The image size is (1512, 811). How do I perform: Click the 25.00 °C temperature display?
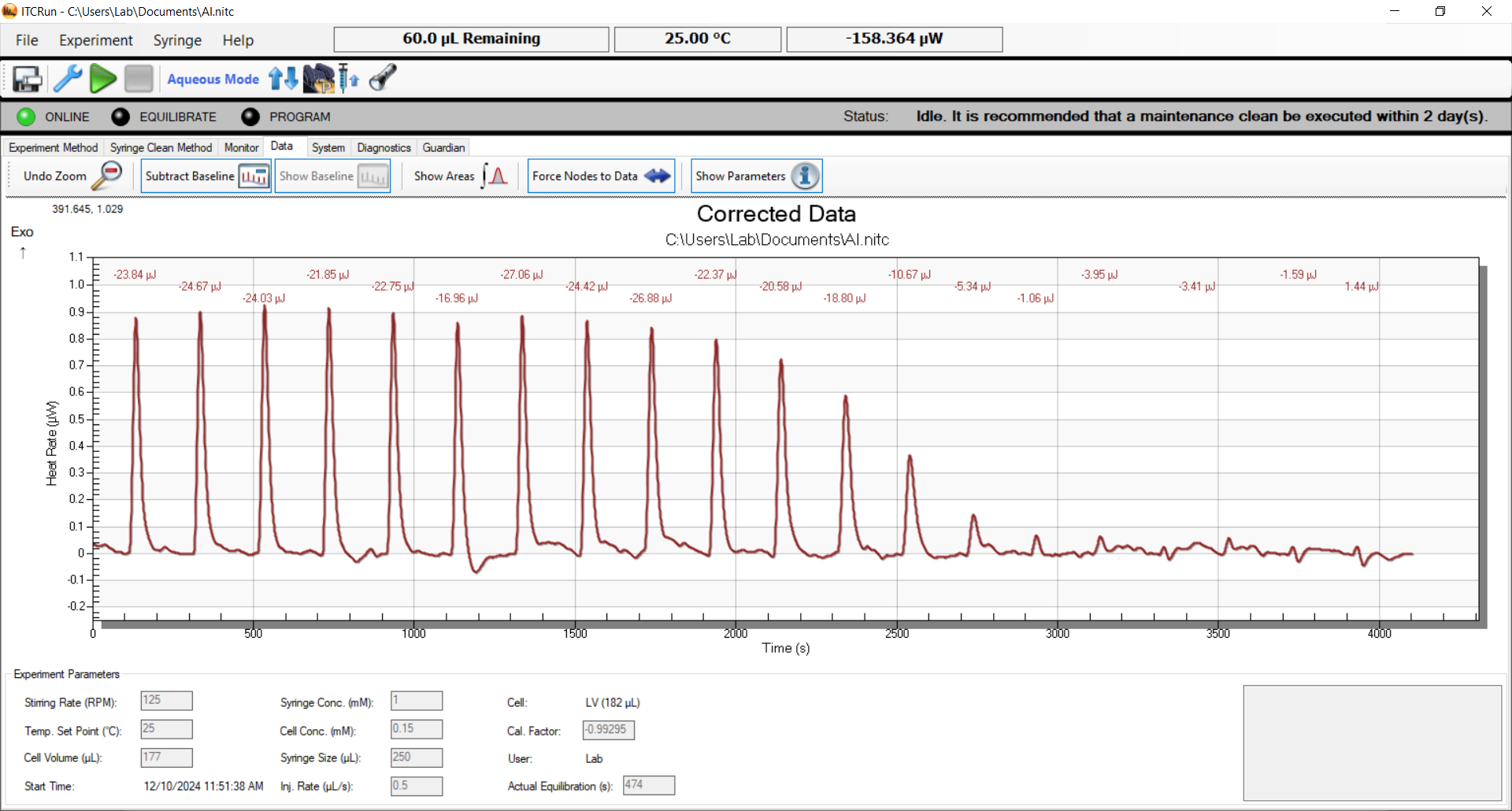(x=698, y=39)
